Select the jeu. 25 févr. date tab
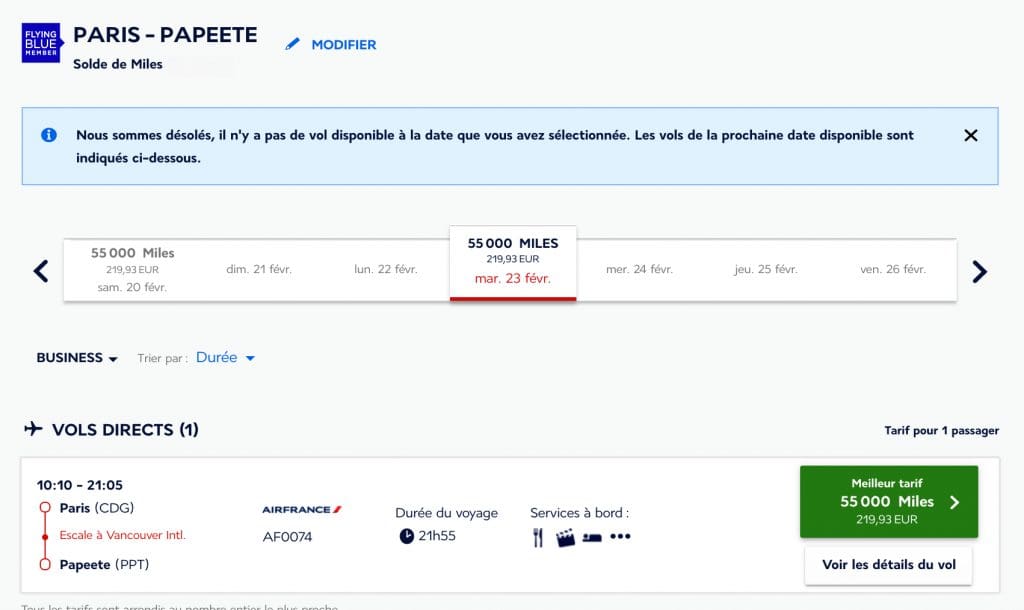This screenshot has width=1024, height=610. click(x=765, y=269)
